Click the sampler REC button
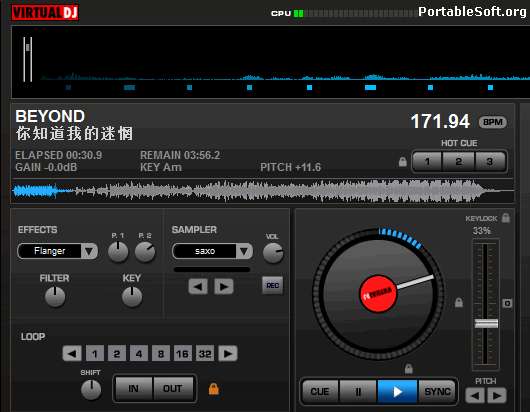 click(x=272, y=285)
